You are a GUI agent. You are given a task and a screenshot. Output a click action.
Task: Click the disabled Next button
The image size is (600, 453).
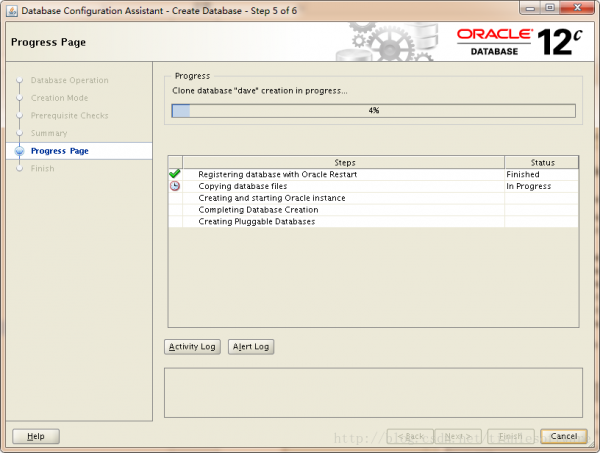tap(458, 436)
